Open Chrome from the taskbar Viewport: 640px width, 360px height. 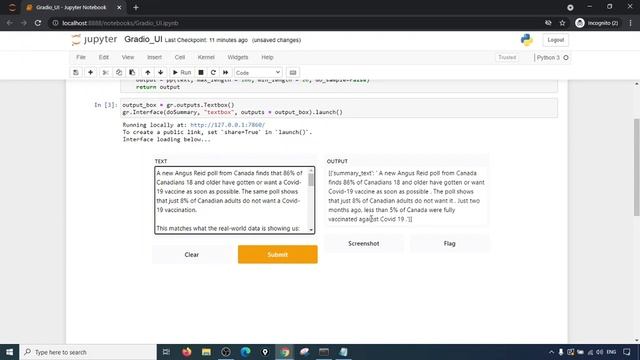point(284,352)
